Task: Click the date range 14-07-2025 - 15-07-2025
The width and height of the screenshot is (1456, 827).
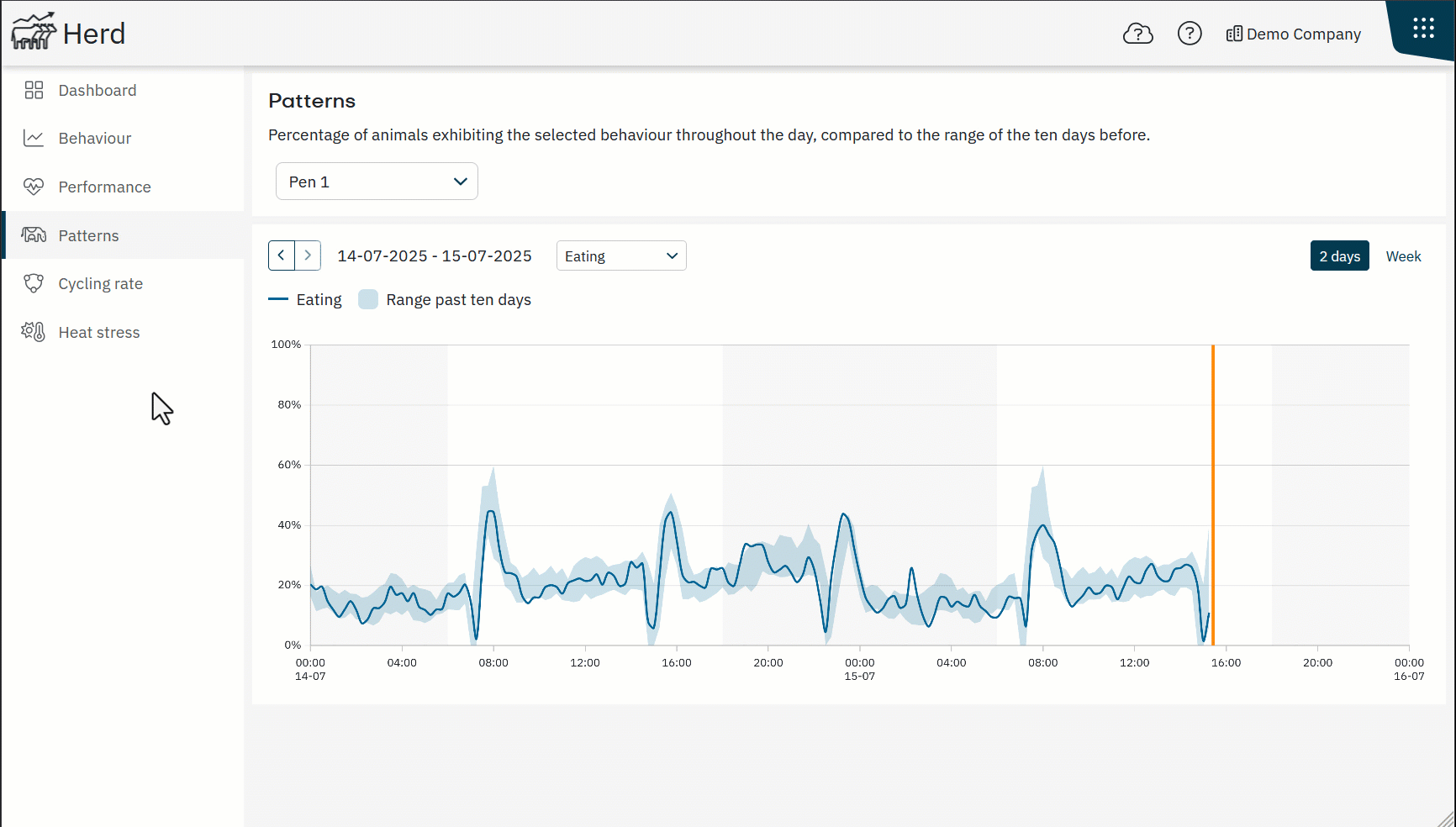Action: (435, 256)
